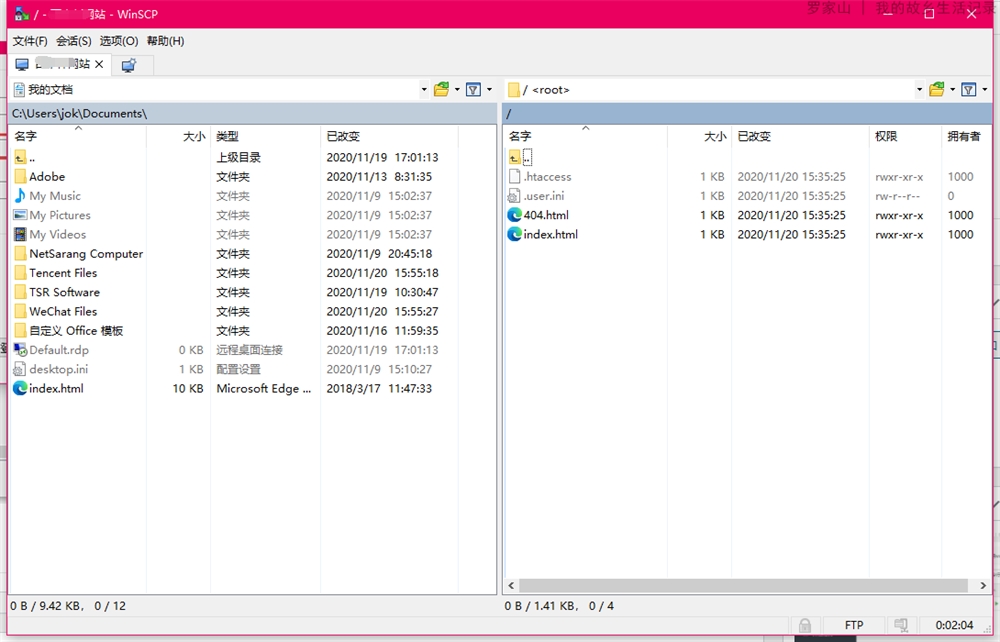The height and width of the screenshot is (642, 1000).
Task: Click session time 0:02:04
Action: (954, 625)
